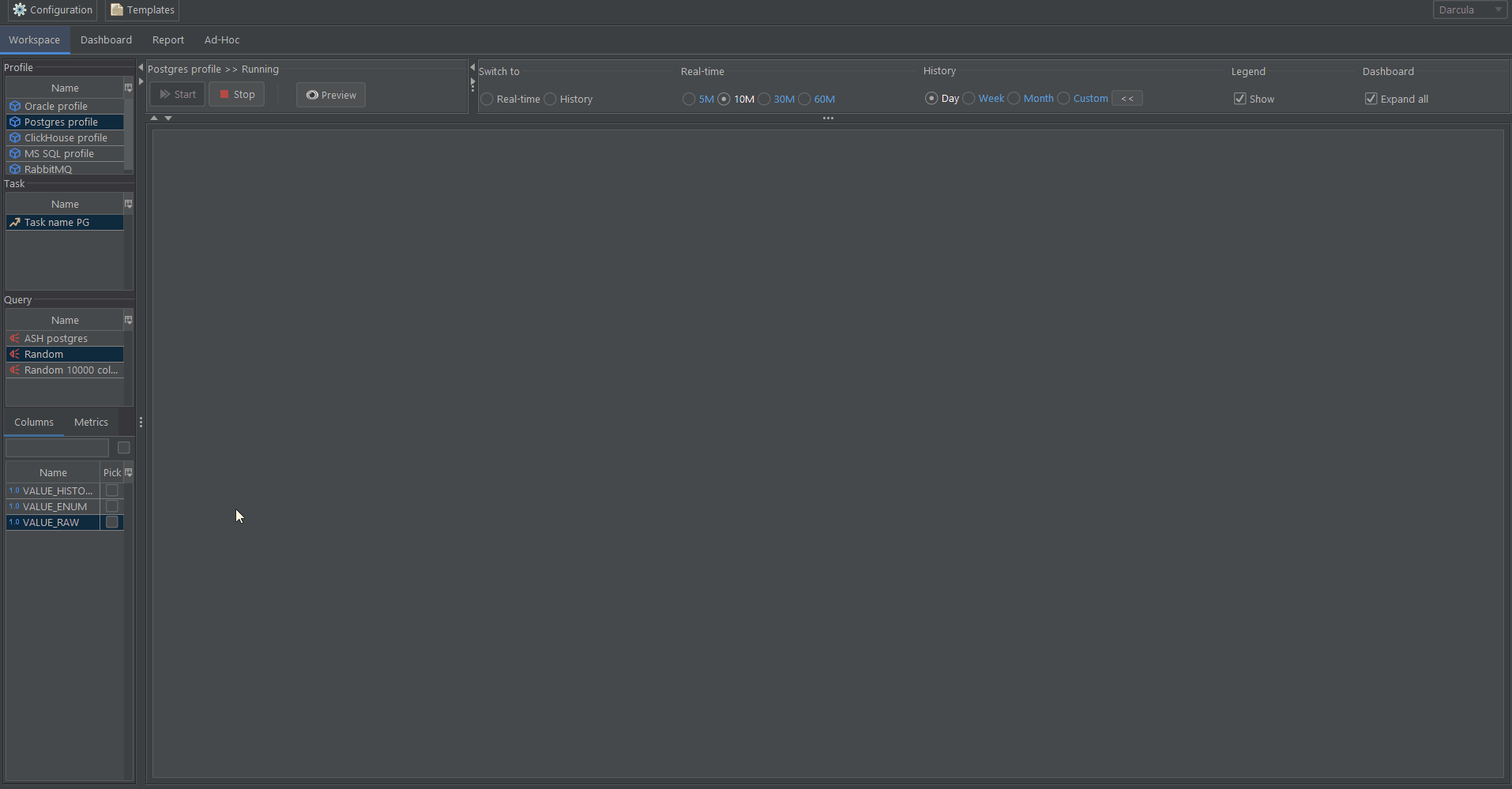
Task: Click the Preview button
Action: (331, 95)
